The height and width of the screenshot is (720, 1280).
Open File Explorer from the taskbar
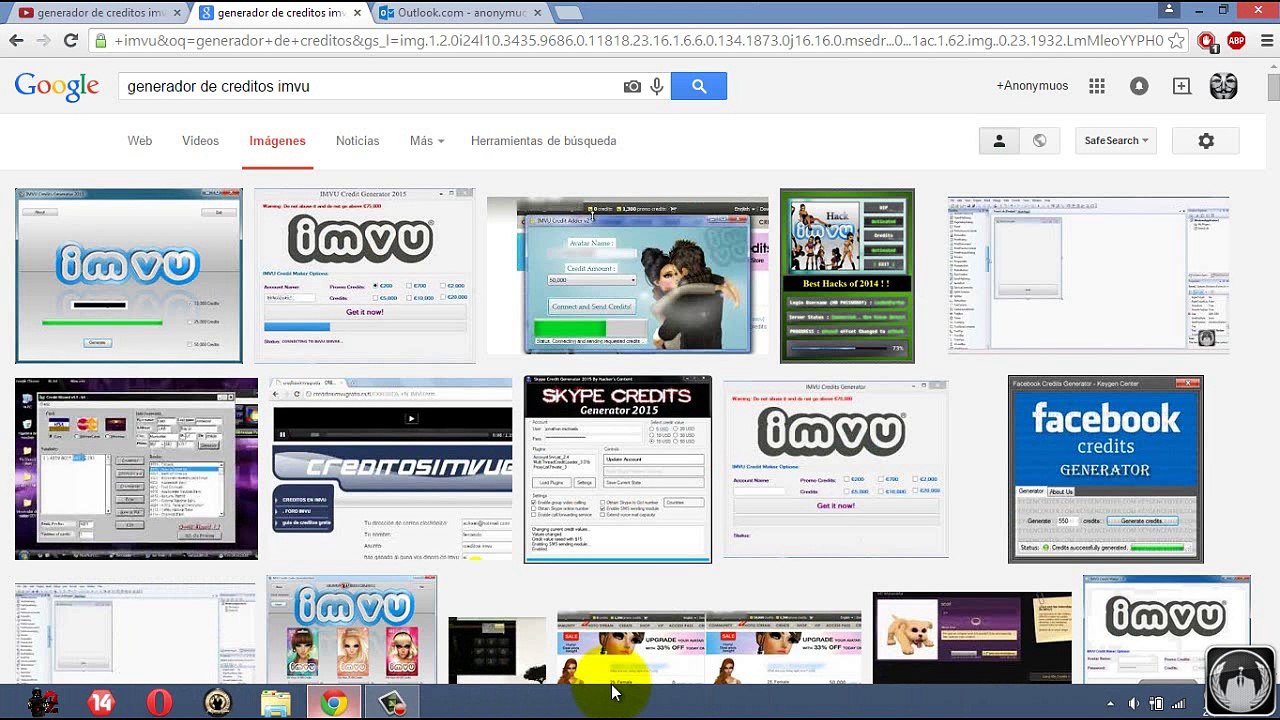pyautogui.click(x=276, y=703)
